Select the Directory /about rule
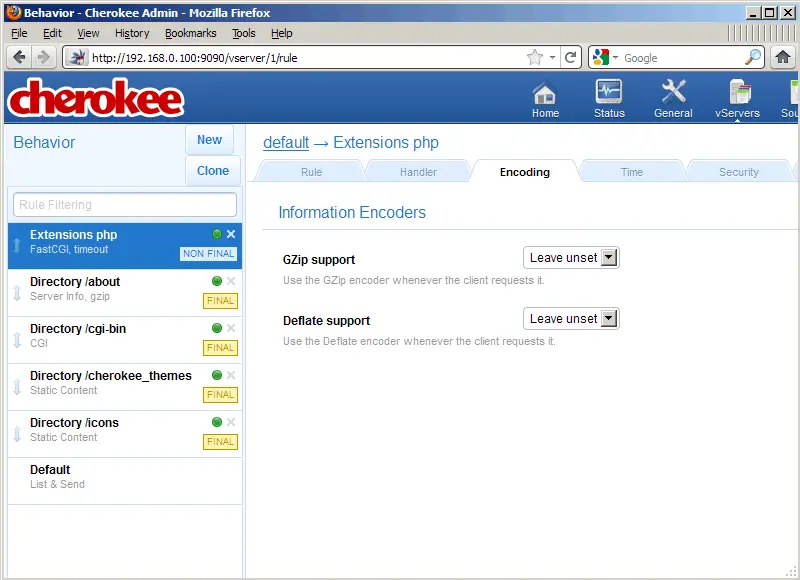800x580 pixels. point(124,293)
